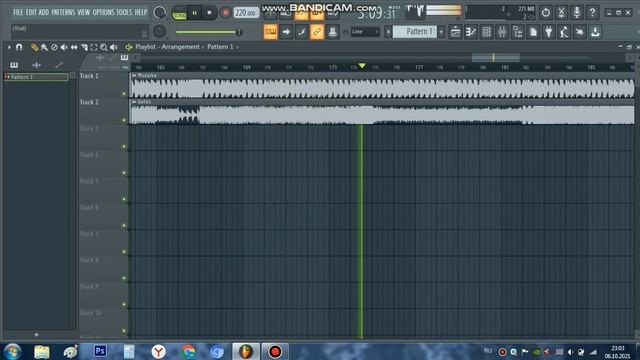Click the Track 1 label
This screenshot has height=360, width=640.
click(x=89, y=76)
